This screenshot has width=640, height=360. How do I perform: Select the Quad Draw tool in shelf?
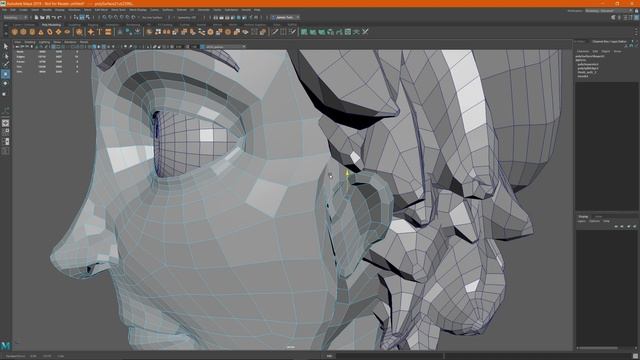[x=292, y=31]
